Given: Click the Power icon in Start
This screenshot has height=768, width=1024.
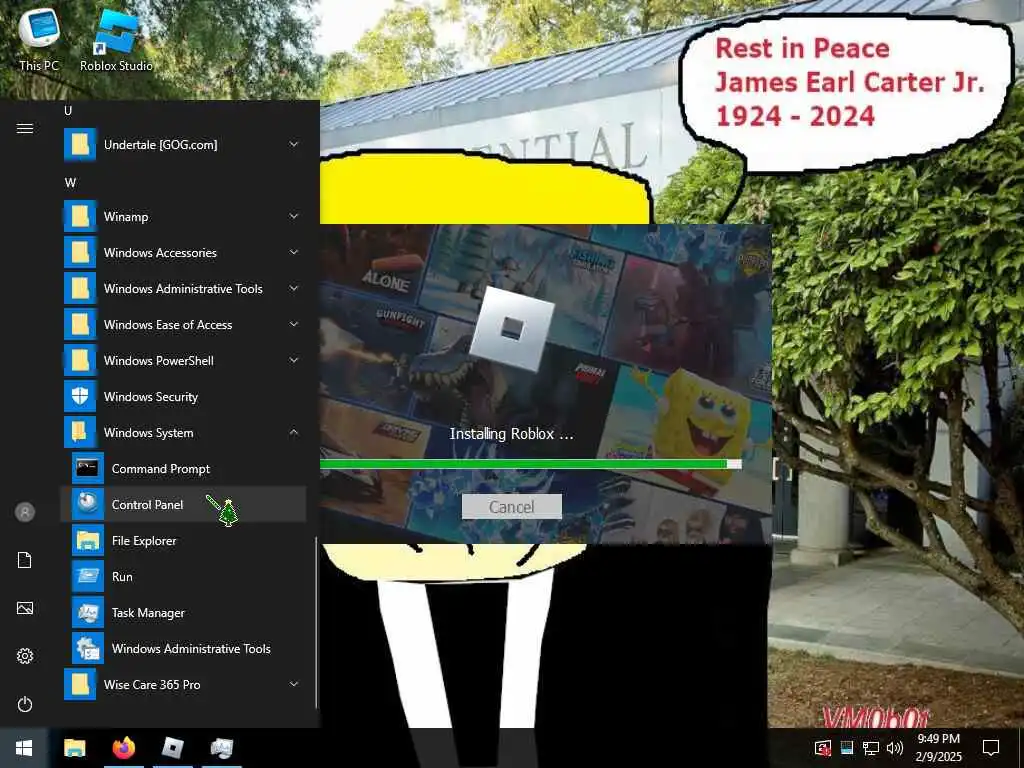Looking at the screenshot, I should [25, 704].
